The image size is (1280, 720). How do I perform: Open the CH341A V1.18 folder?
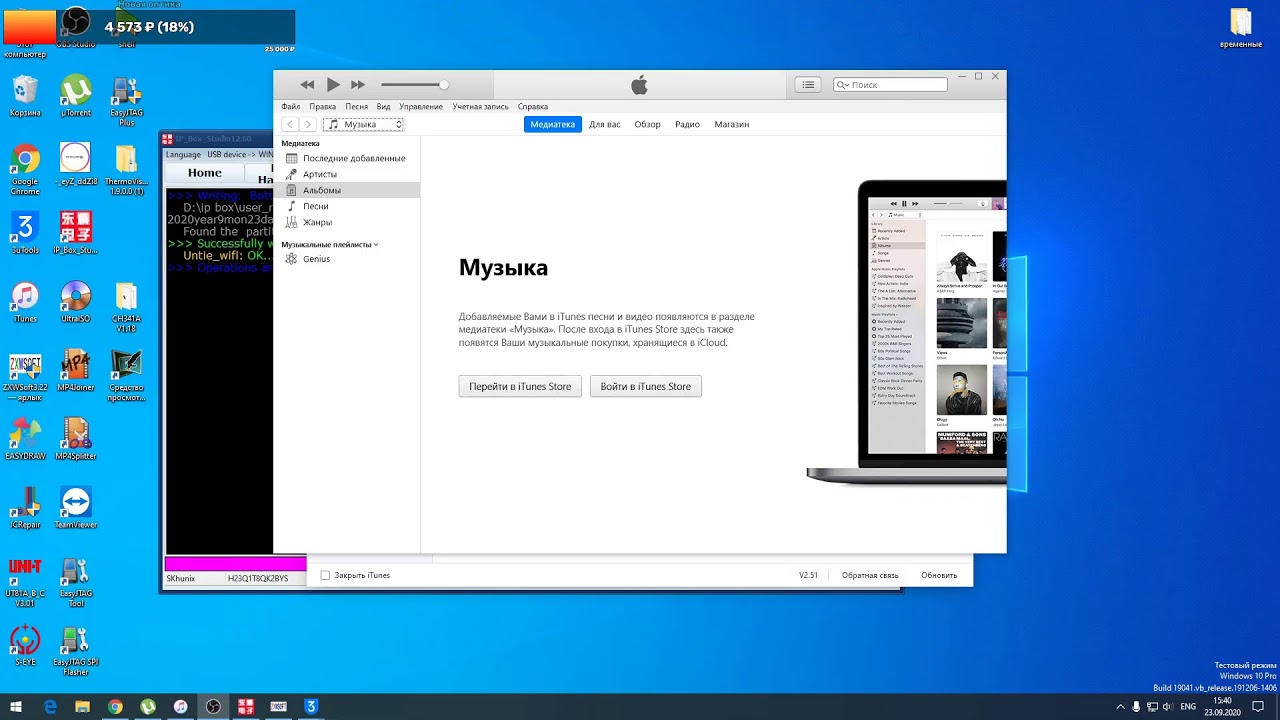click(126, 307)
